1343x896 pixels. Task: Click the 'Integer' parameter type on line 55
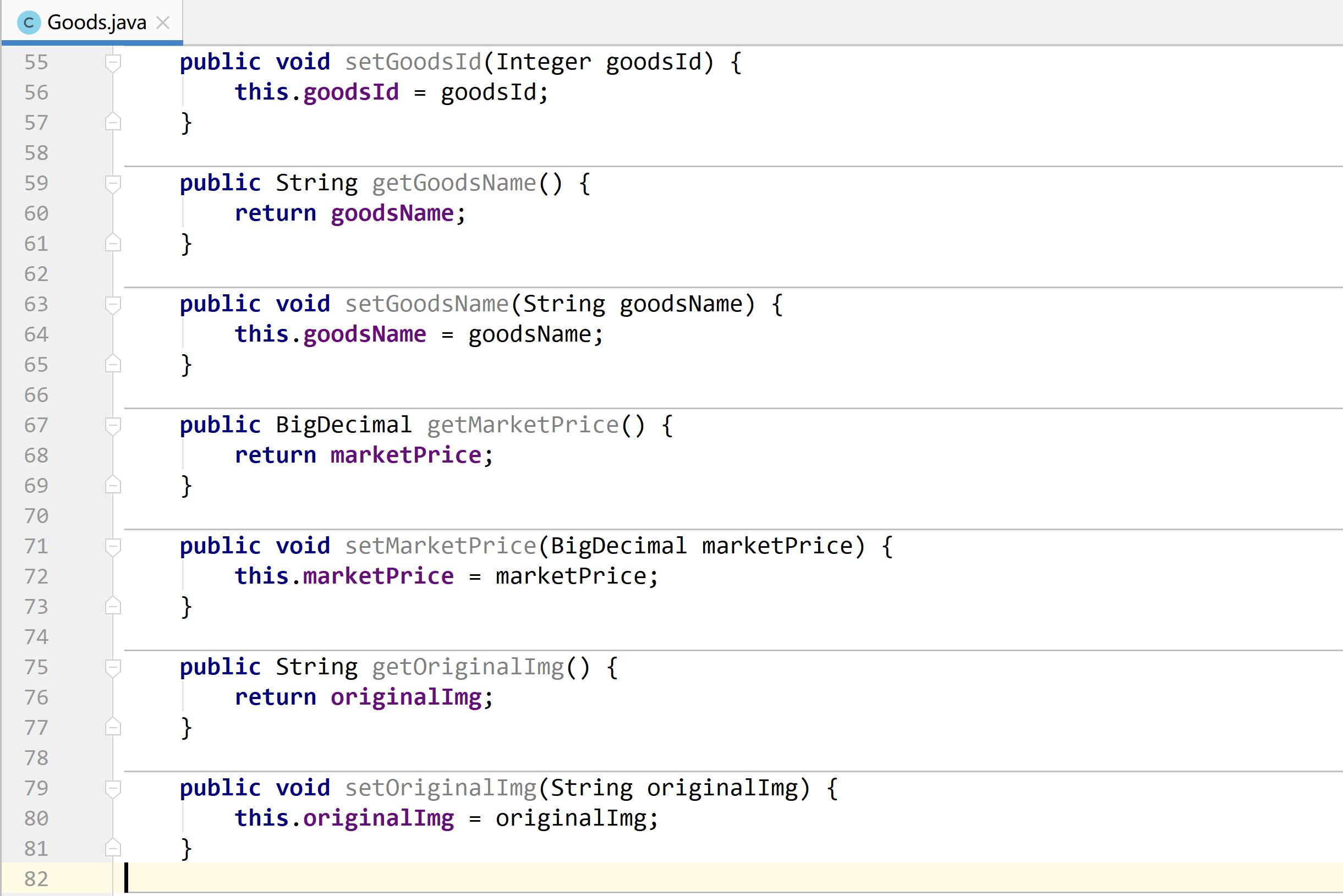[x=544, y=62]
